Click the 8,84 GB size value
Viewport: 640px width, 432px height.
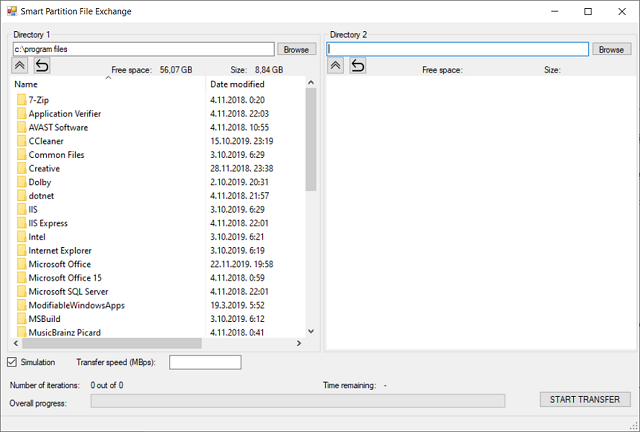[x=269, y=70]
